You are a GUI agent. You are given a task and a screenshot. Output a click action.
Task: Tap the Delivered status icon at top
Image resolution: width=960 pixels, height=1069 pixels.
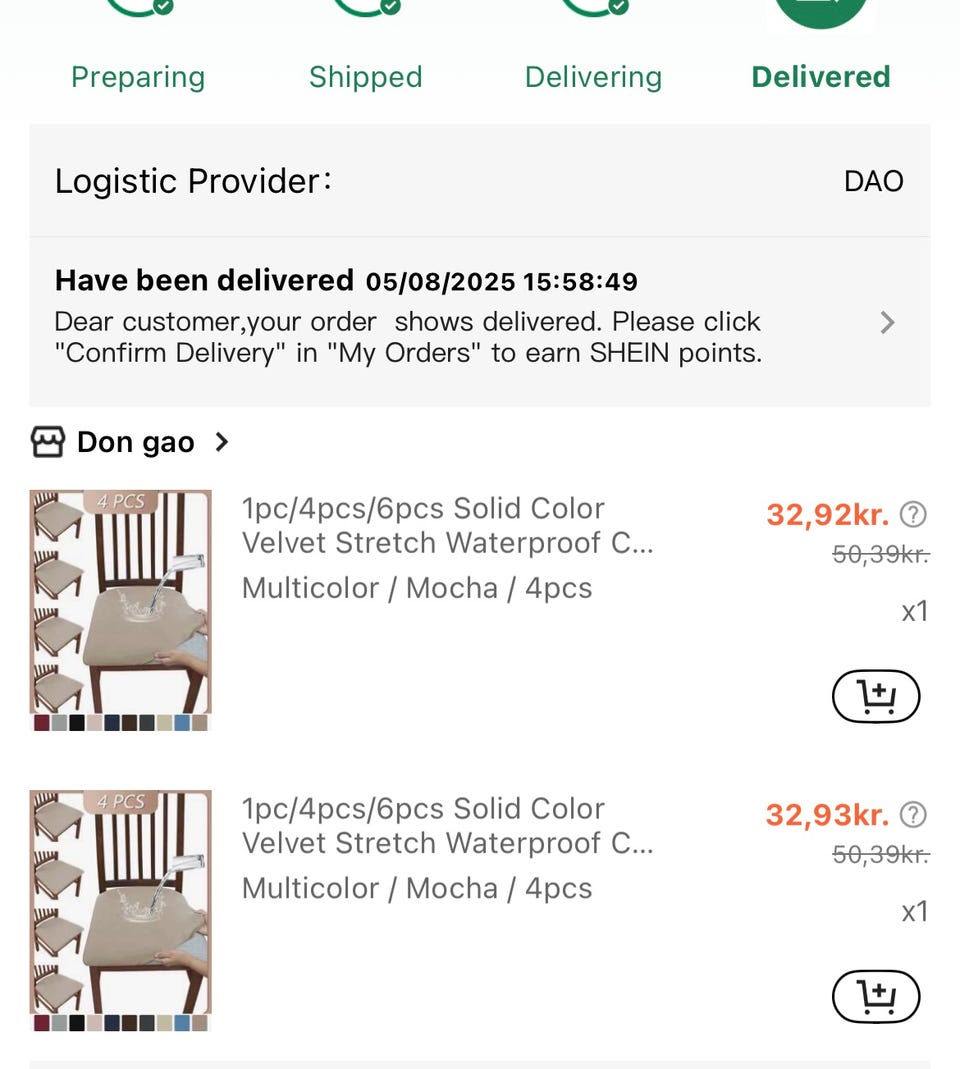pyautogui.click(x=820, y=12)
